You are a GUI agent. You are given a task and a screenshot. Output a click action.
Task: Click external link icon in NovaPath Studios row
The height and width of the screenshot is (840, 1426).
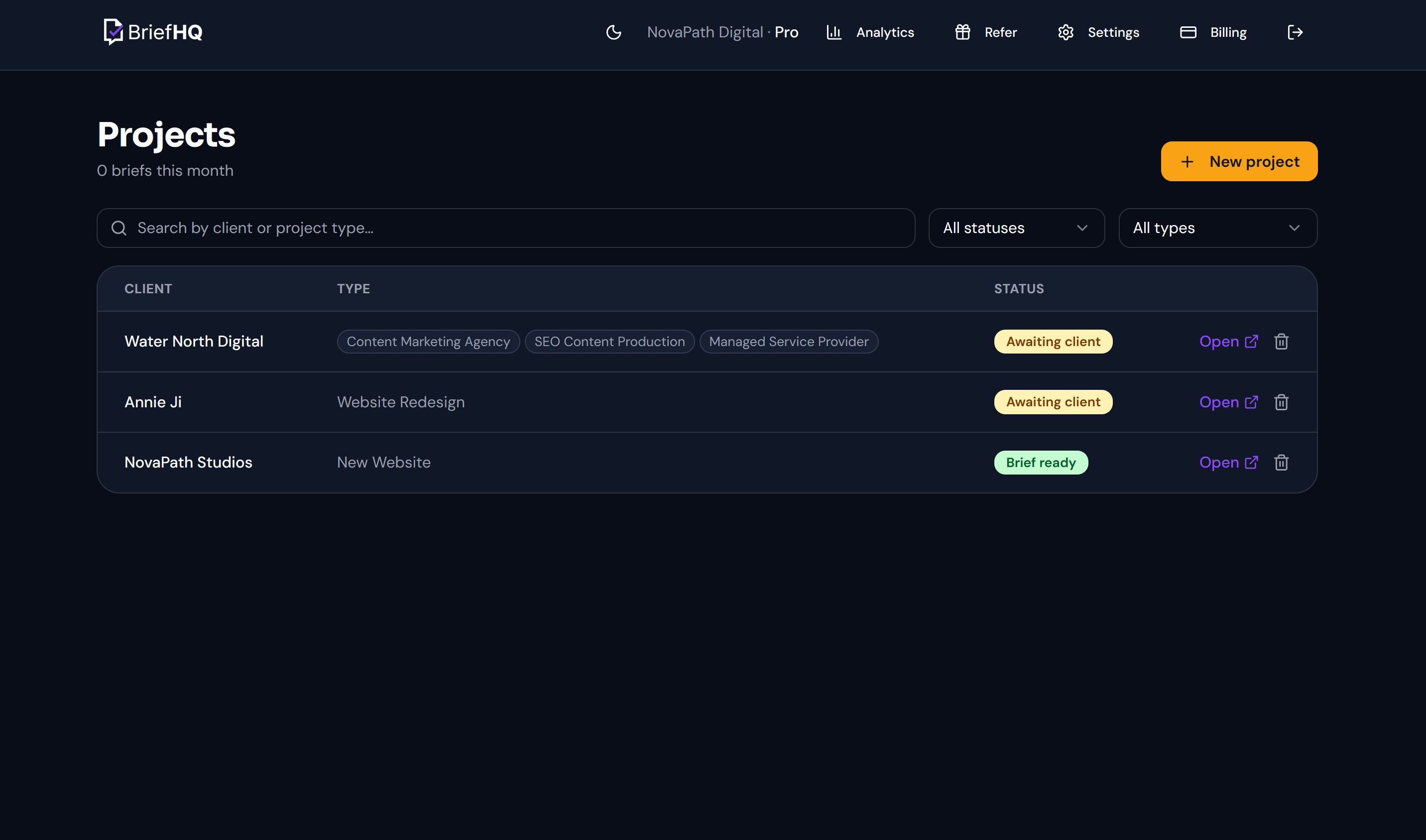coord(1251,463)
